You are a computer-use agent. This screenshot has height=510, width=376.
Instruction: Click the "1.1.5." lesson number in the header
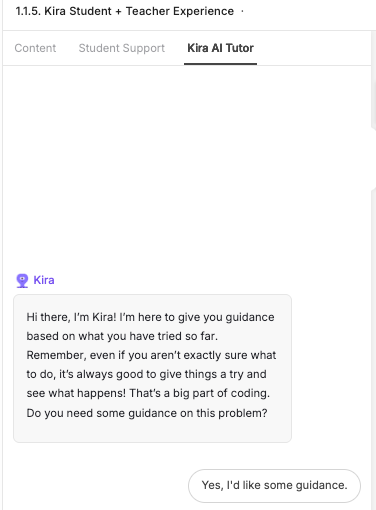pos(28,11)
